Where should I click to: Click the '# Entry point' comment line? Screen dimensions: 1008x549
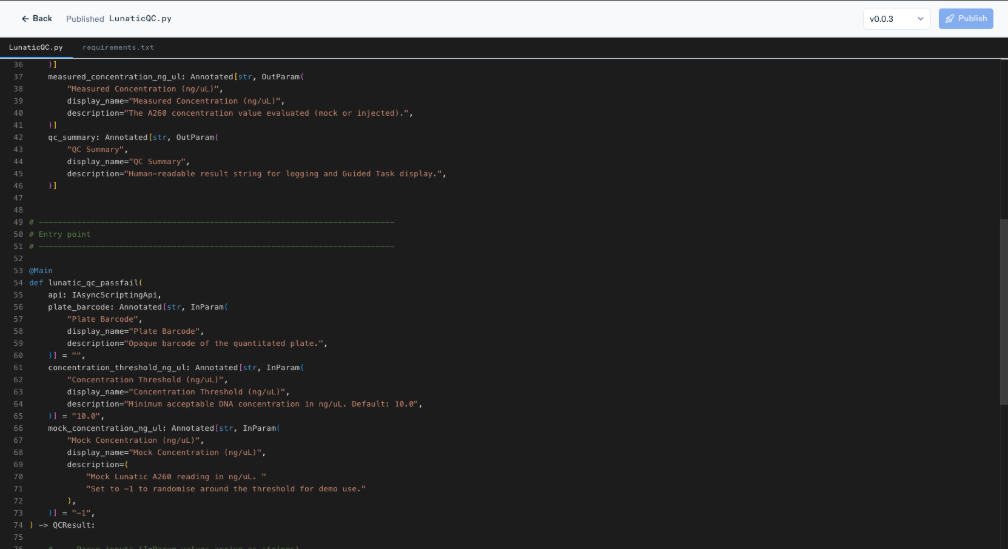(x=60, y=234)
